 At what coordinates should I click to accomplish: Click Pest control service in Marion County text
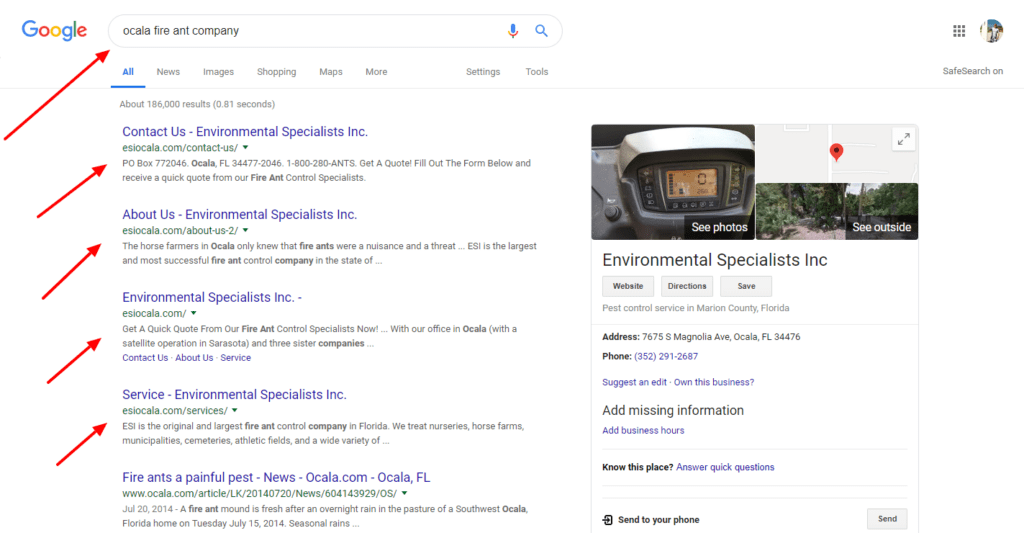[696, 308]
